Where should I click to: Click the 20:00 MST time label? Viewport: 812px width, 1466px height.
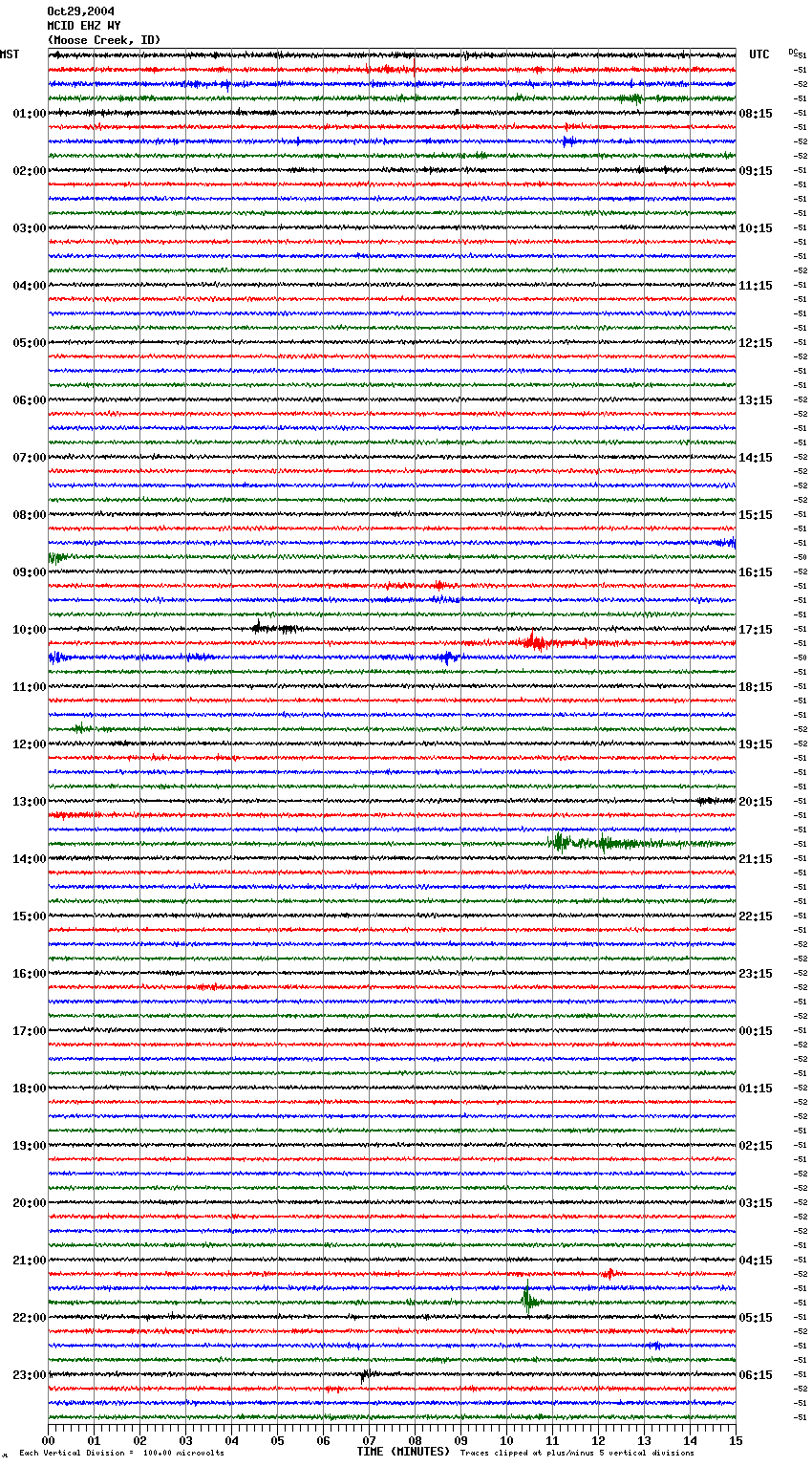(30, 1203)
